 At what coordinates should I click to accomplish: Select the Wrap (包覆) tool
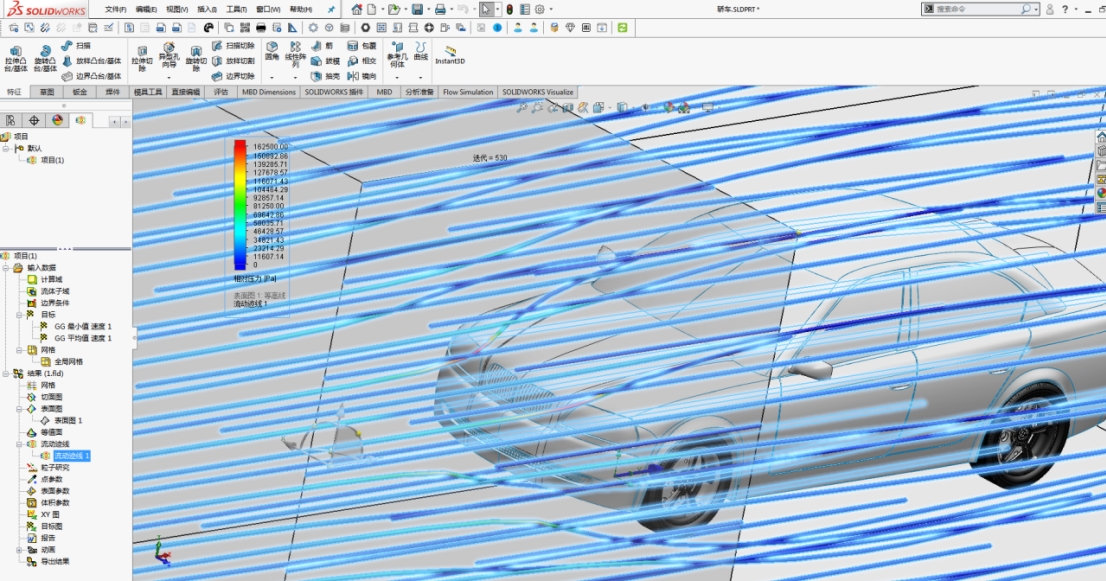[x=362, y=46]
